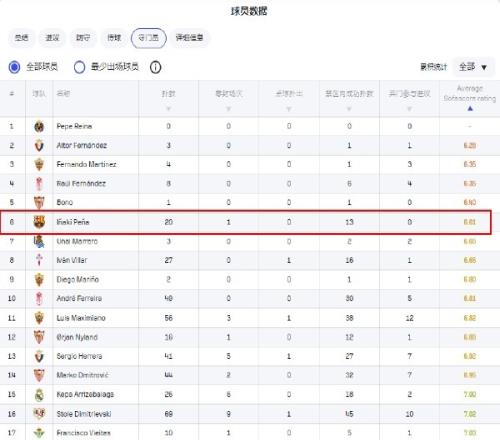Sort by the 零封场次 column arrow
Viewport: 500px width, 440px height.
point(228,109)
